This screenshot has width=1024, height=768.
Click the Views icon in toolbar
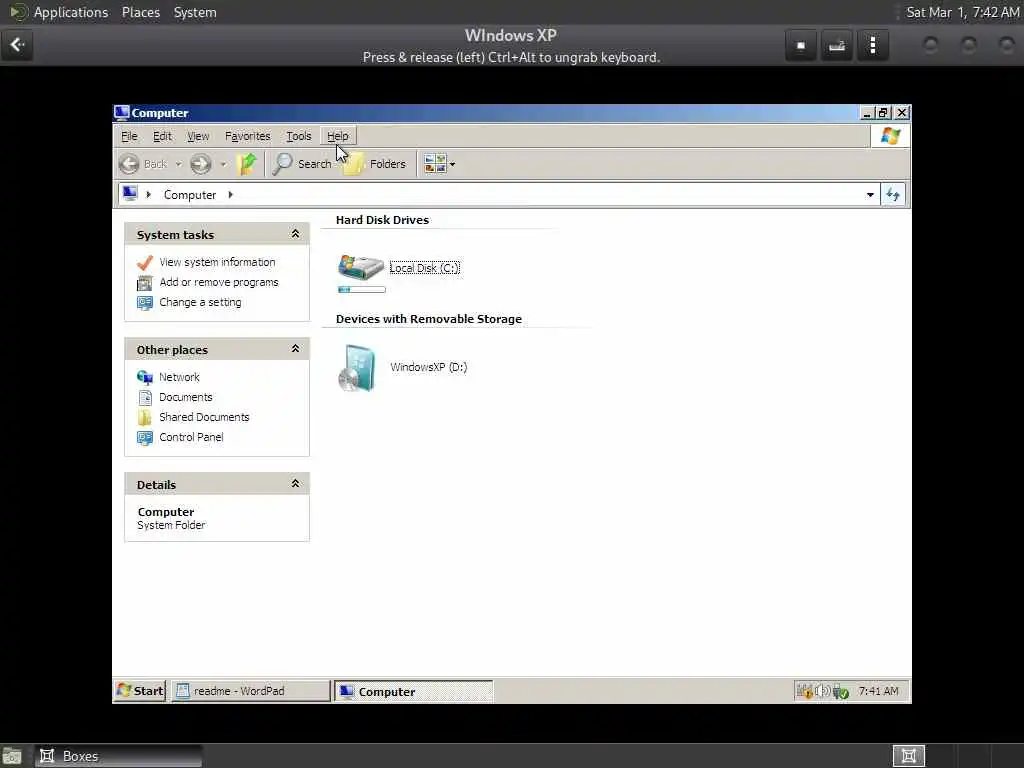pyautogui.click(x=435, y=164)
